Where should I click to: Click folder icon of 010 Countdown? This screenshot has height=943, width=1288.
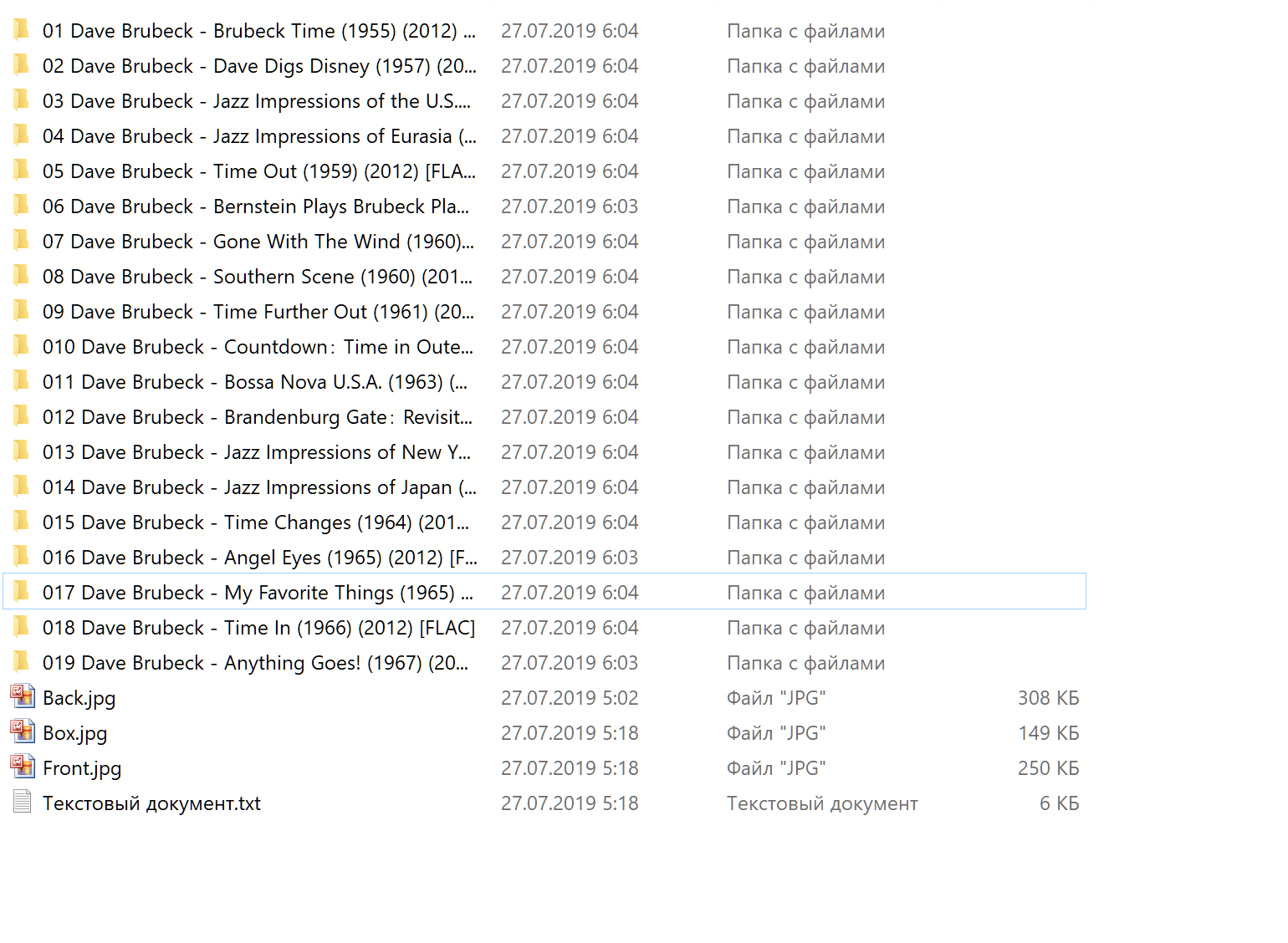21,347
